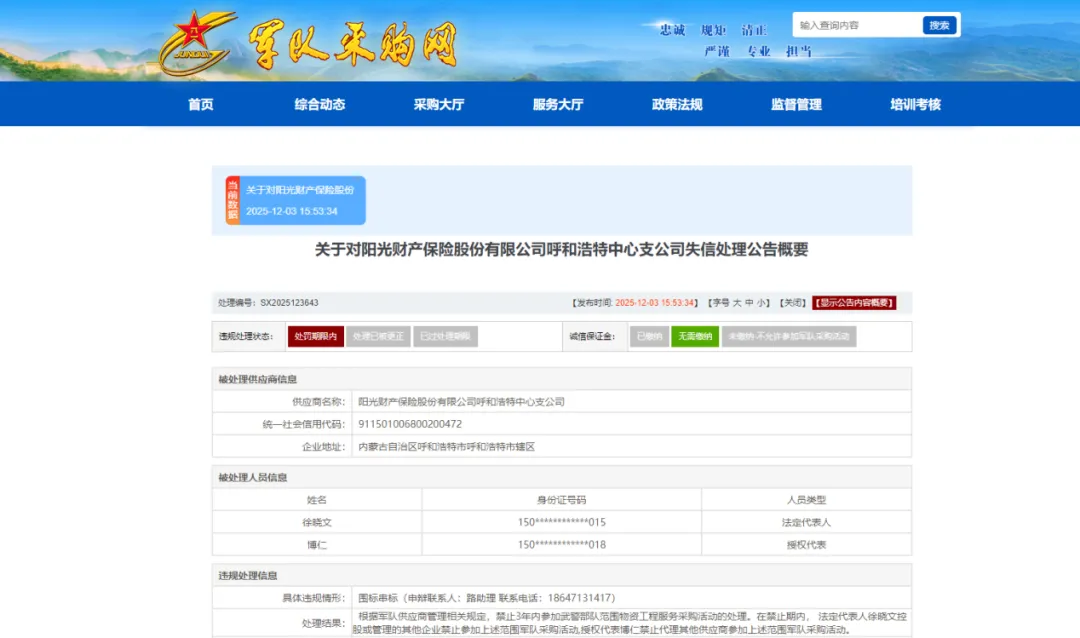
Task: Open 政策法规 navigation item
Action: pos(677,105)
